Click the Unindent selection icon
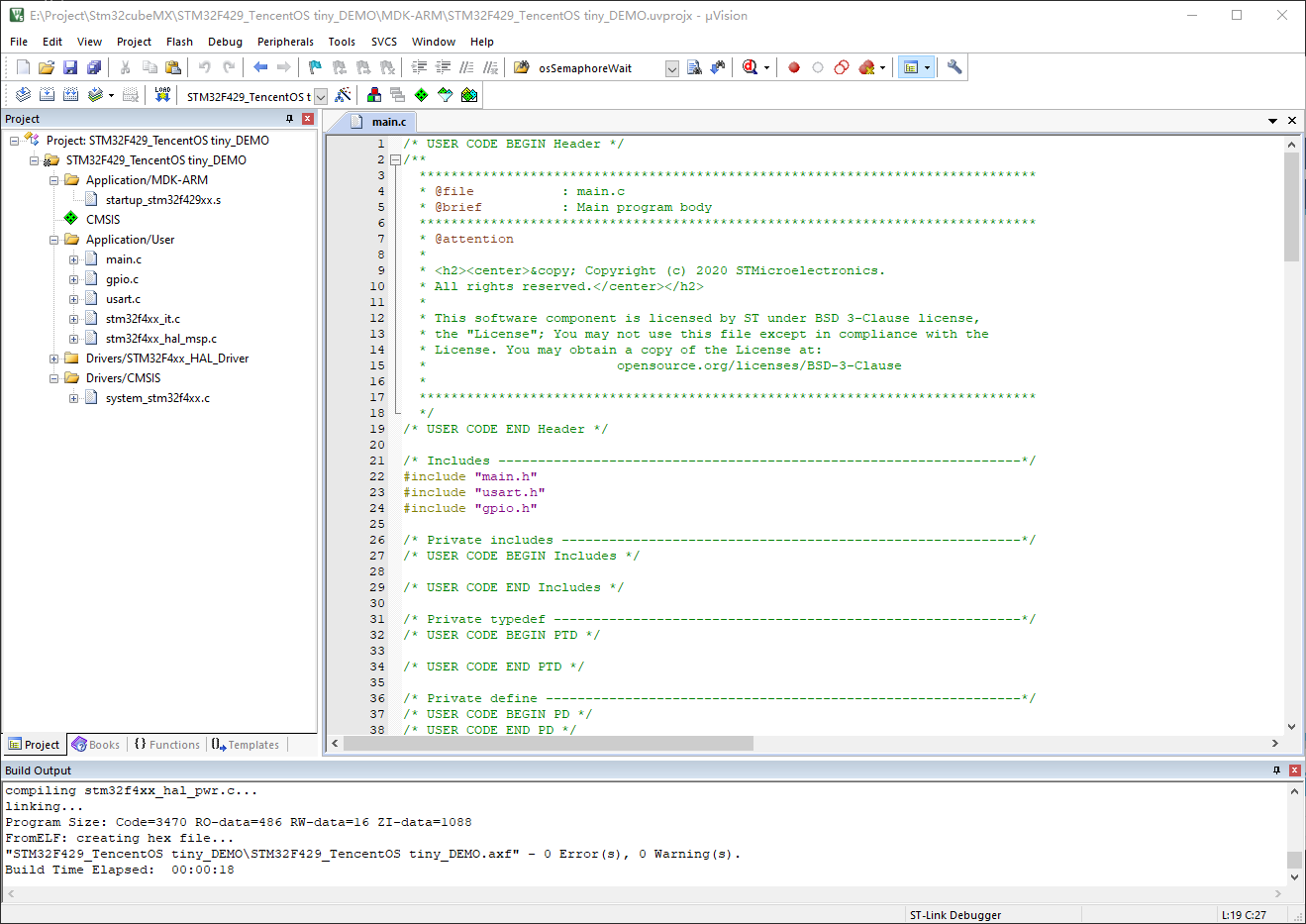This screenshot has height=924, width=1306. click(443, 67)
